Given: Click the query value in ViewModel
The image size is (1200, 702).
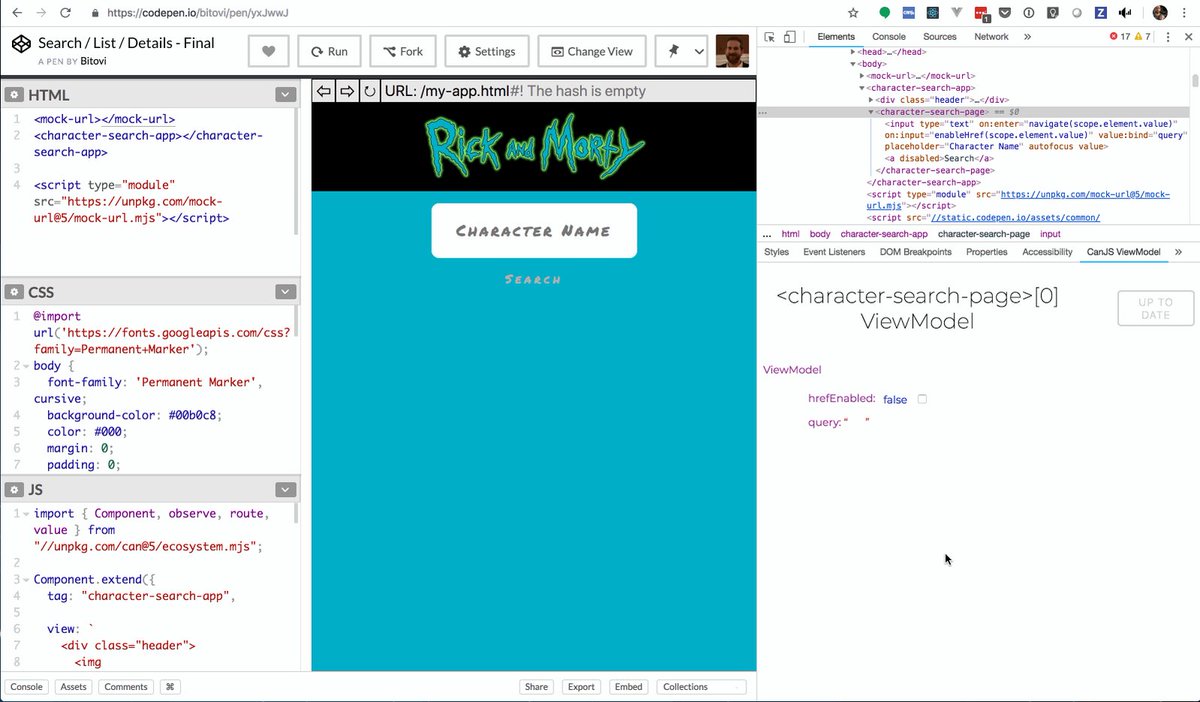Looking at the screenshot, I should [859, 422].
